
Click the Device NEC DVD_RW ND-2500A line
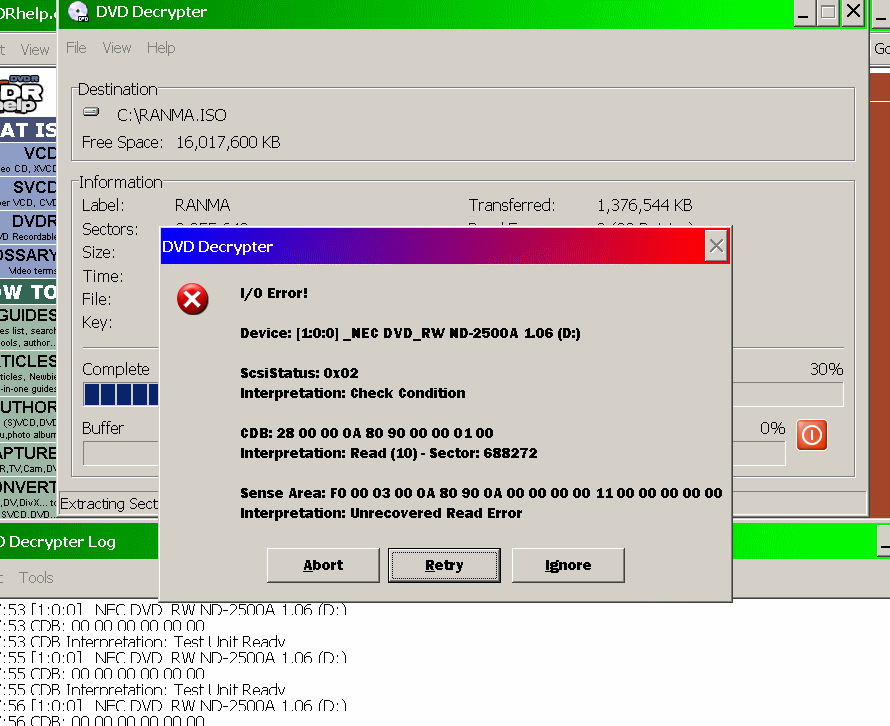coord(410,333)
